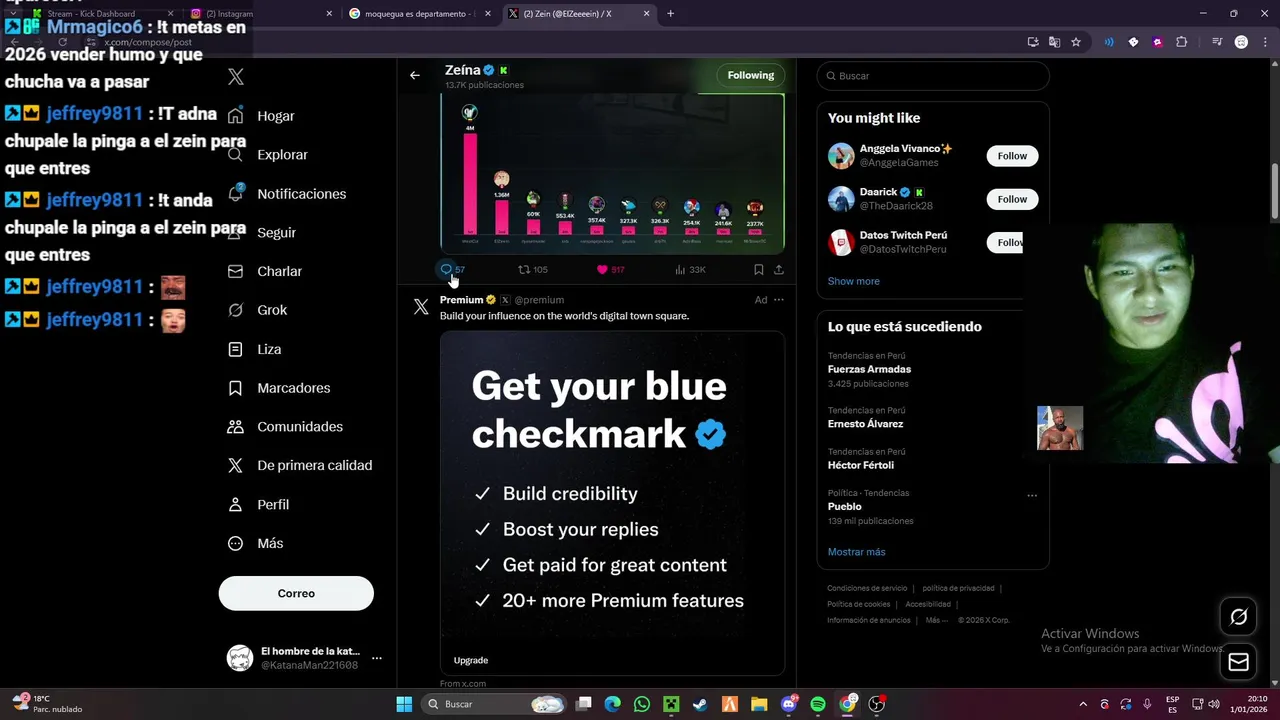Open WhatsApp from the taskbar
The height and width of the screenshot is (720, 1280).
coord(642,704)
